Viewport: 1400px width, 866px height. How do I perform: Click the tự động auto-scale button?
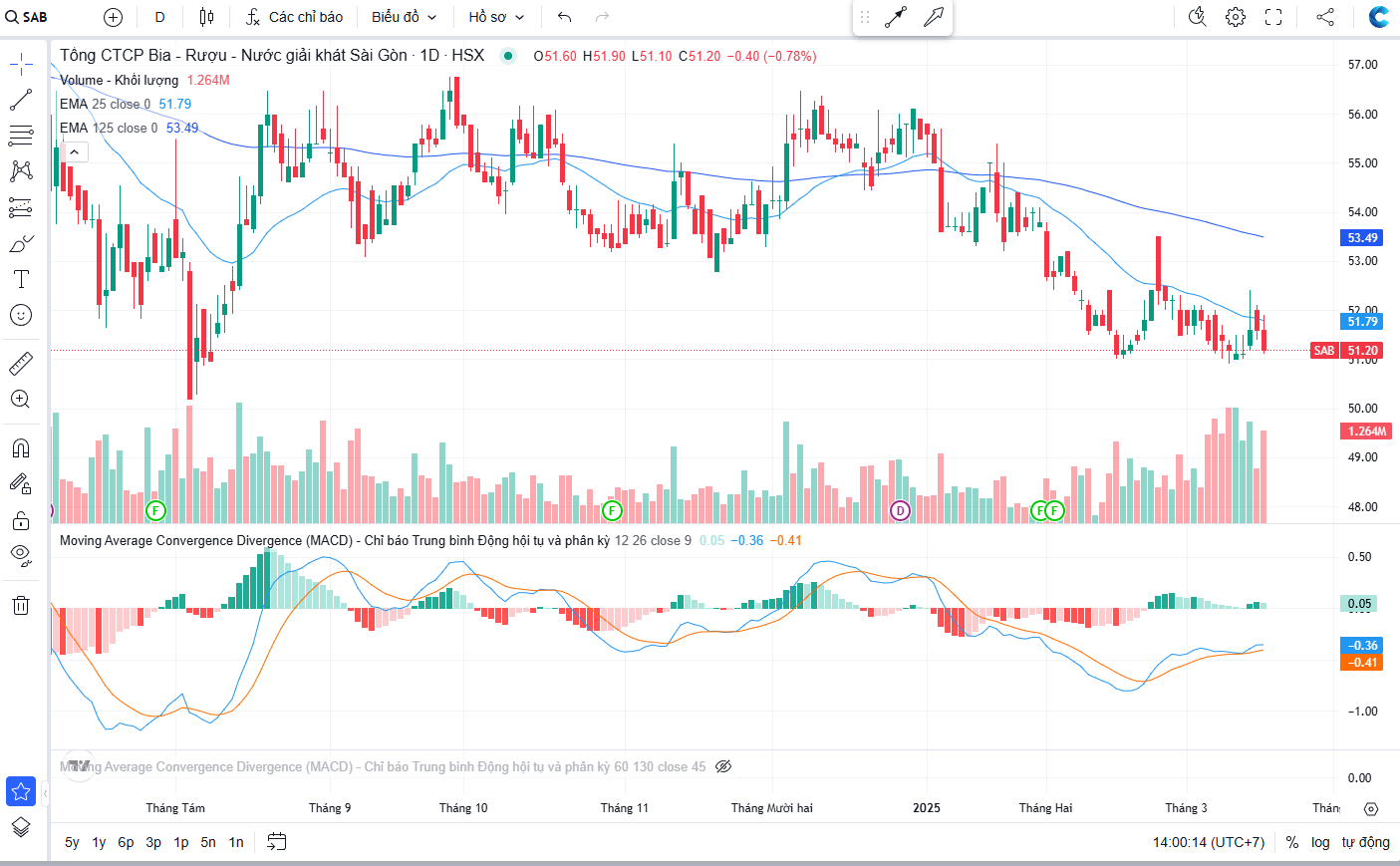[1365, 842]
